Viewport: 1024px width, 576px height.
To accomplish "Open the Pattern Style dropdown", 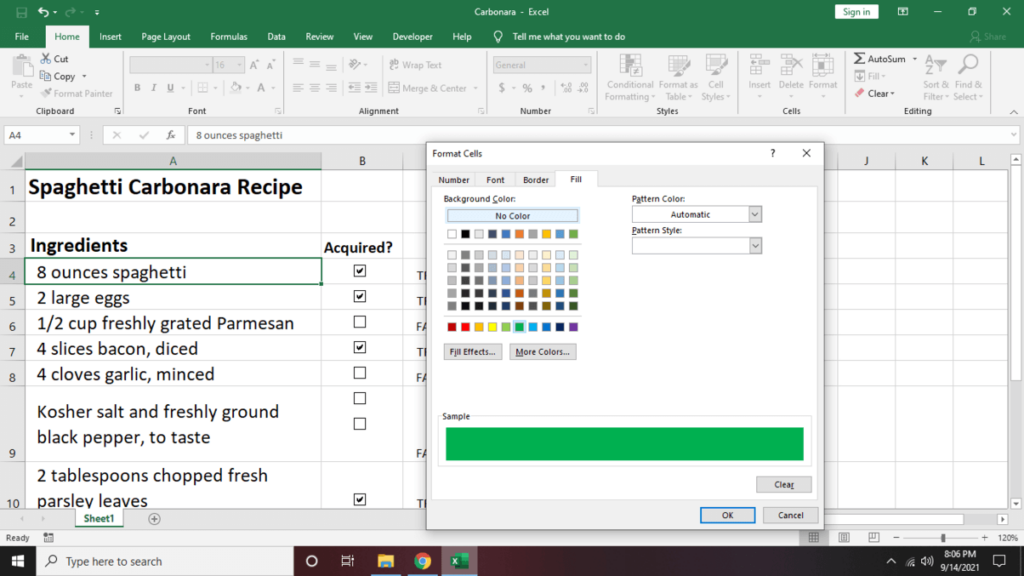I will 755,246.
